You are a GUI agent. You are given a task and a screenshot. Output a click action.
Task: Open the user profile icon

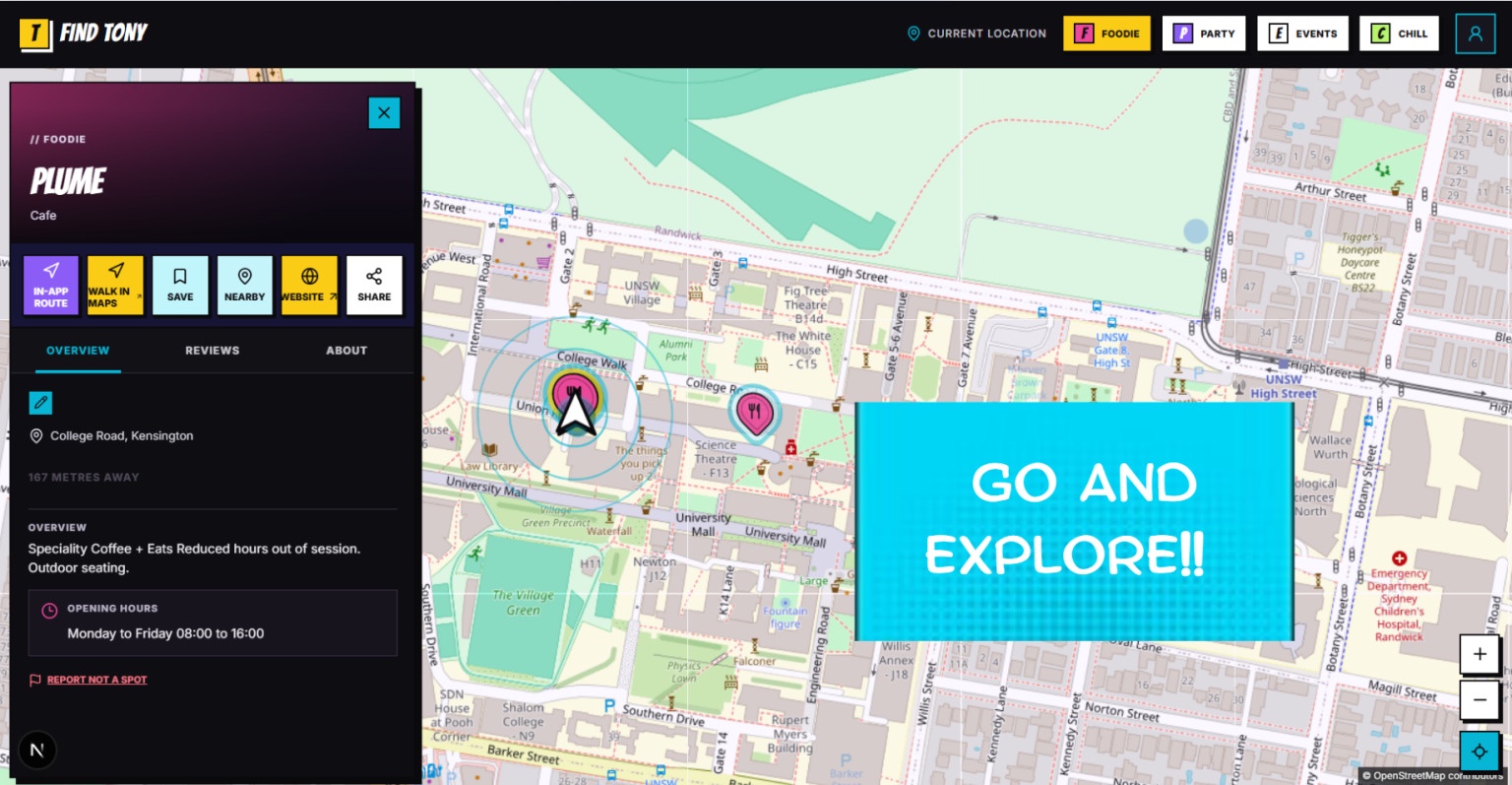point(1475,33)
